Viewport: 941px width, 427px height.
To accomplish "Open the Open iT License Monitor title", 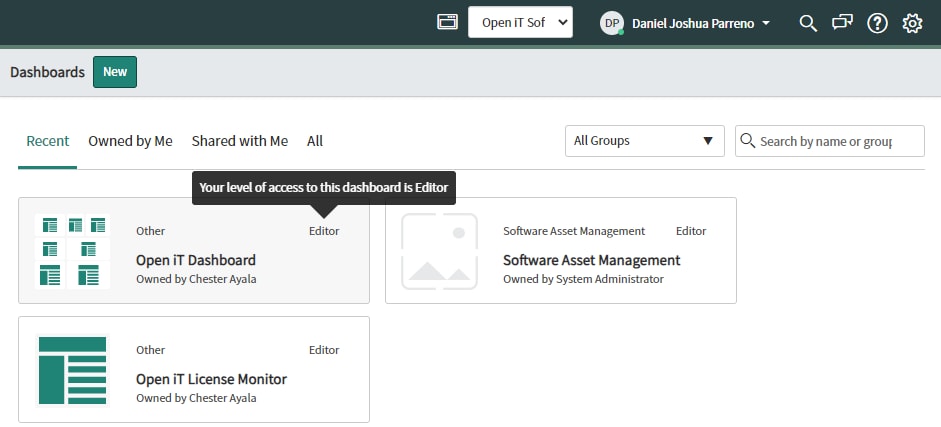I will (x=211, y=379).
